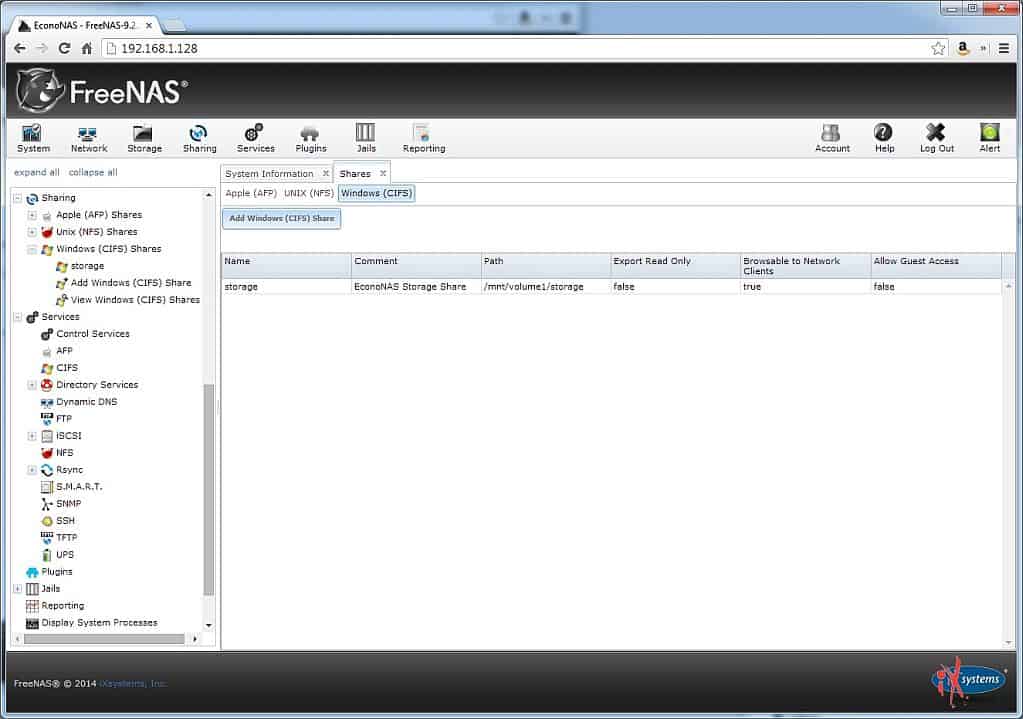Open the SSH service tree item
The image size is (1023, 719).
tap(57, 520)
